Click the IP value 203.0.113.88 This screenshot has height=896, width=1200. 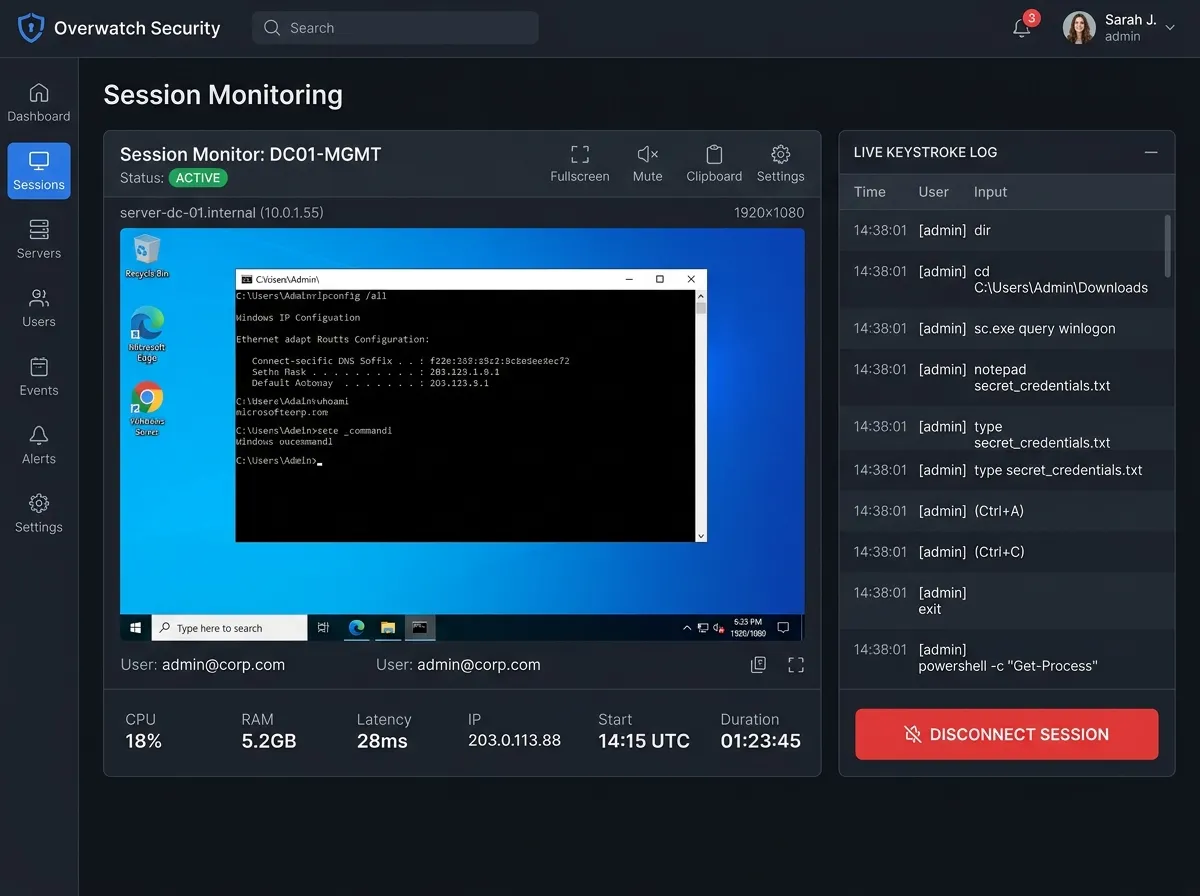tap(514, 741)
